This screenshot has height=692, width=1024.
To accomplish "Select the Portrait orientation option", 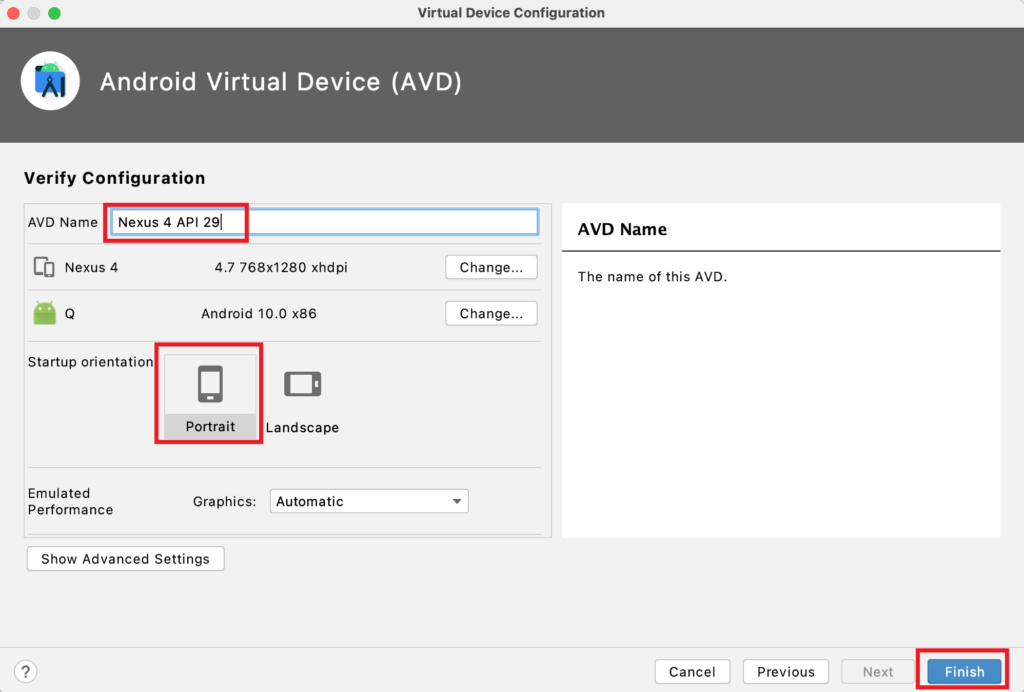I will [210, 396].
